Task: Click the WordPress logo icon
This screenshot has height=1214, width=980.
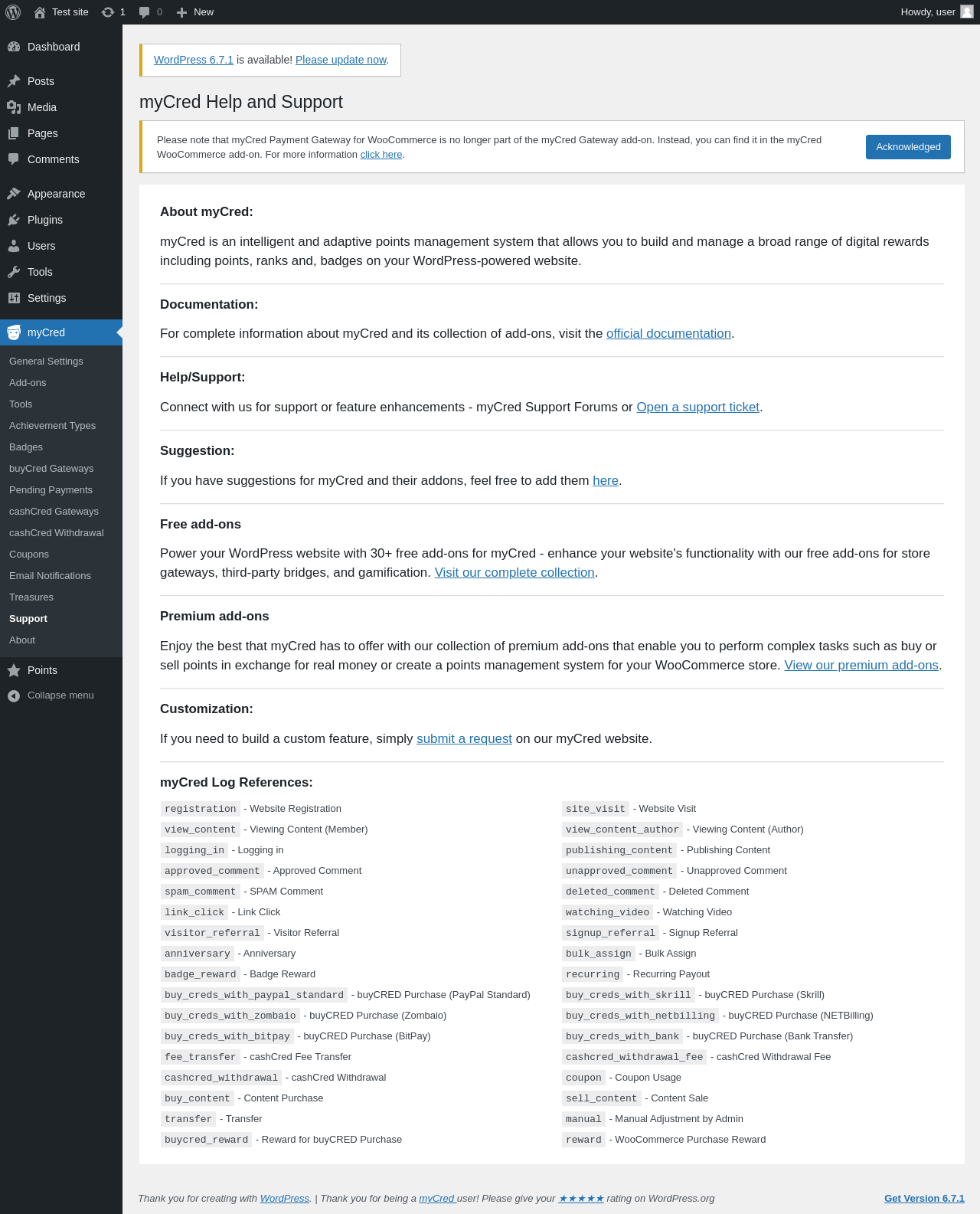Action: (x=13, y=12)
